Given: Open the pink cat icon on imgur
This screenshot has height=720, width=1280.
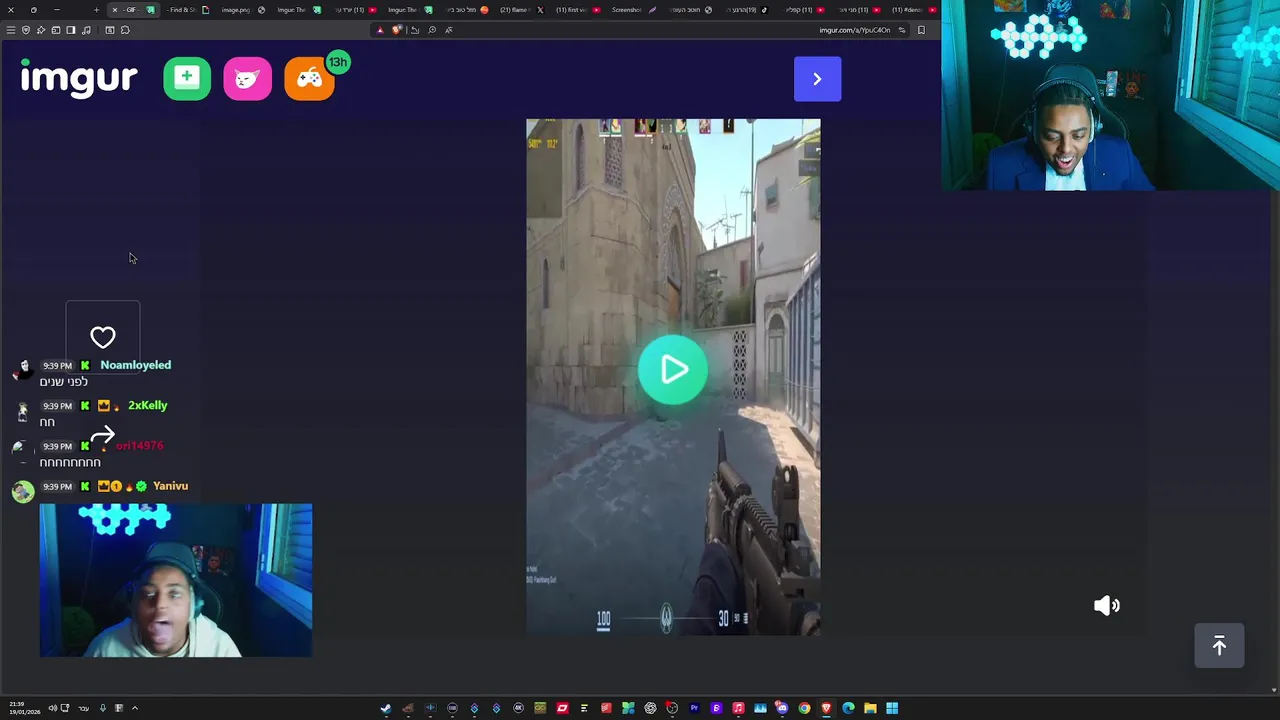Looking at the screenshot, I should point(248,79).
